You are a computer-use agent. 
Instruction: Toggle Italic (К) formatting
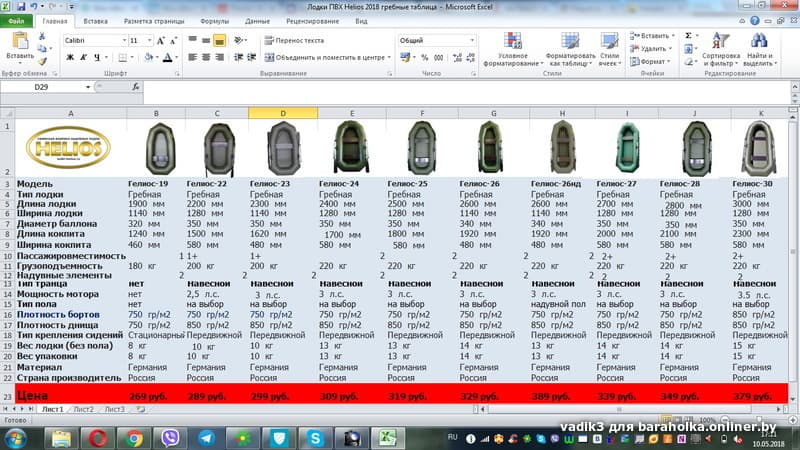tap(83, 57)
